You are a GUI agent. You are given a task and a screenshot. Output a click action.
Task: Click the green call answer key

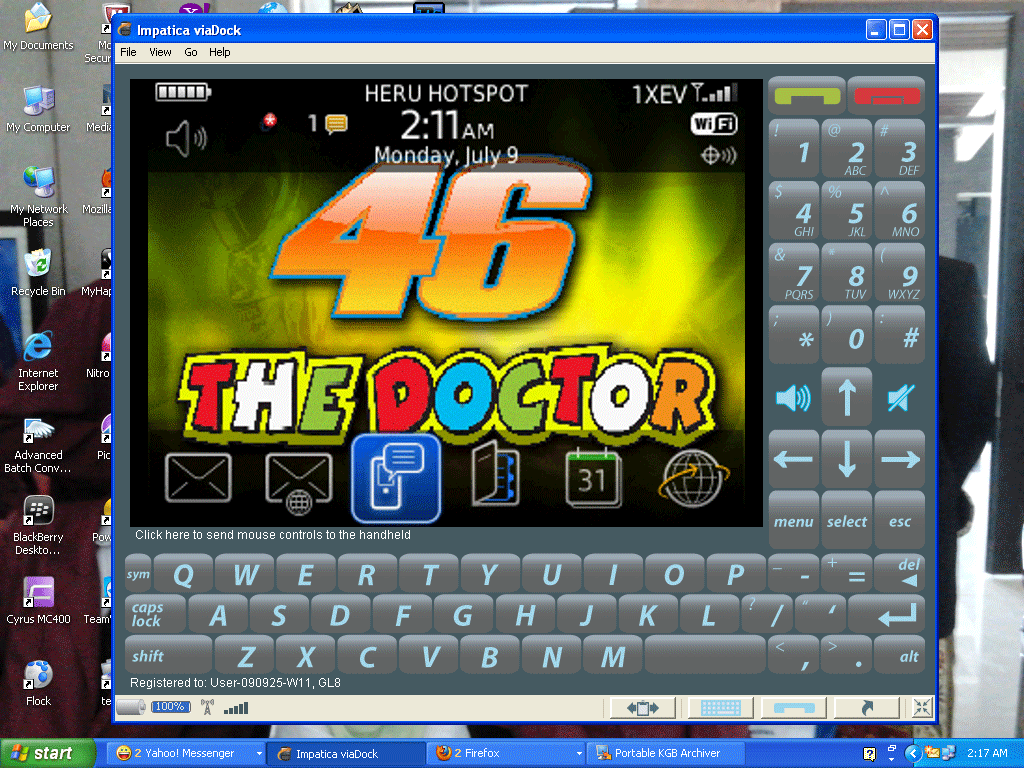(x=807, y=96)
